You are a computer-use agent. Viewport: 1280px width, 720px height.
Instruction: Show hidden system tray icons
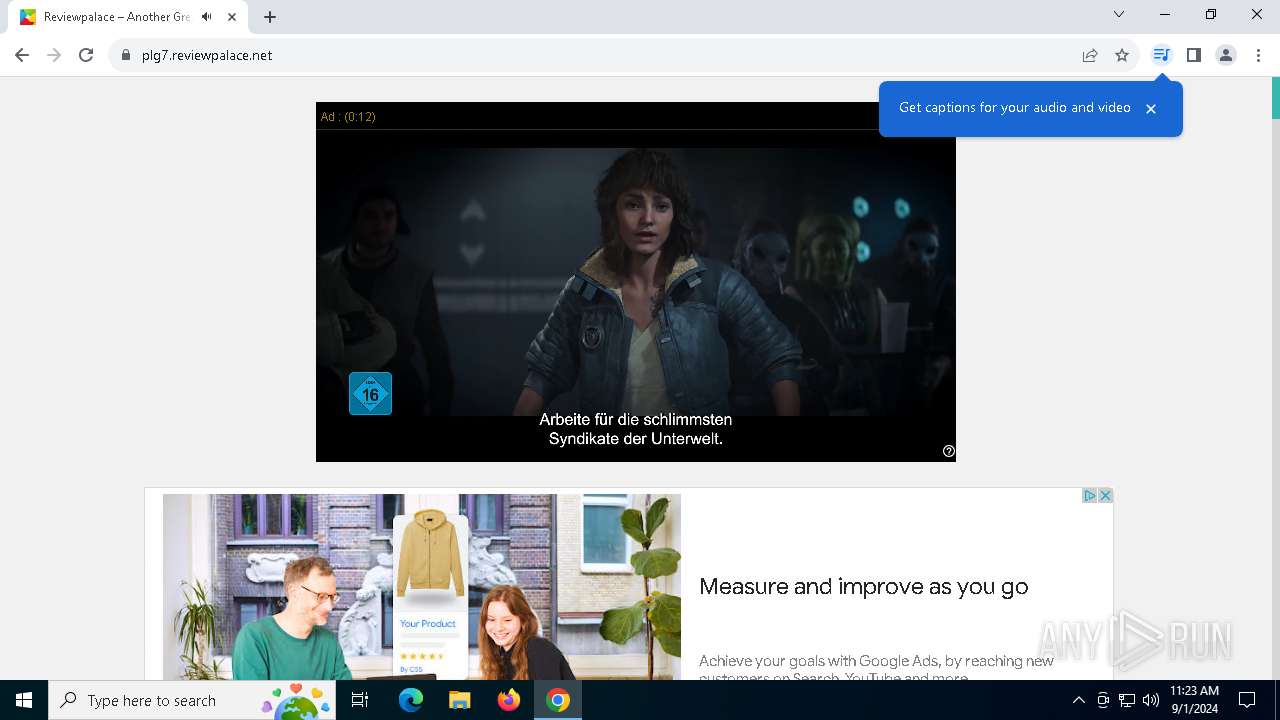[x=1078, y=700]
